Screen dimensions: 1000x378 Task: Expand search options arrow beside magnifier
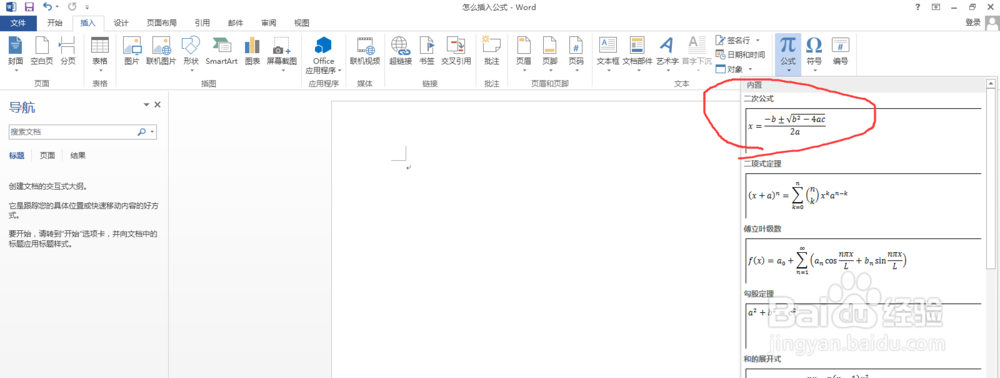[x=152, y=132]
